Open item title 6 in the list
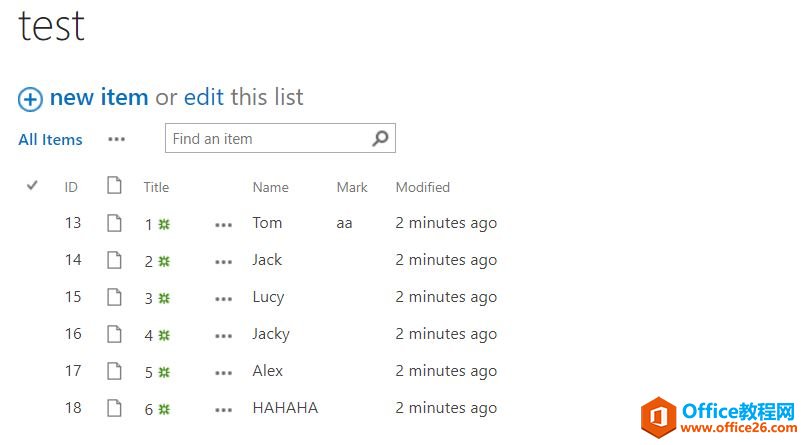This screenshot has width=804, height=445. (149, 409)
